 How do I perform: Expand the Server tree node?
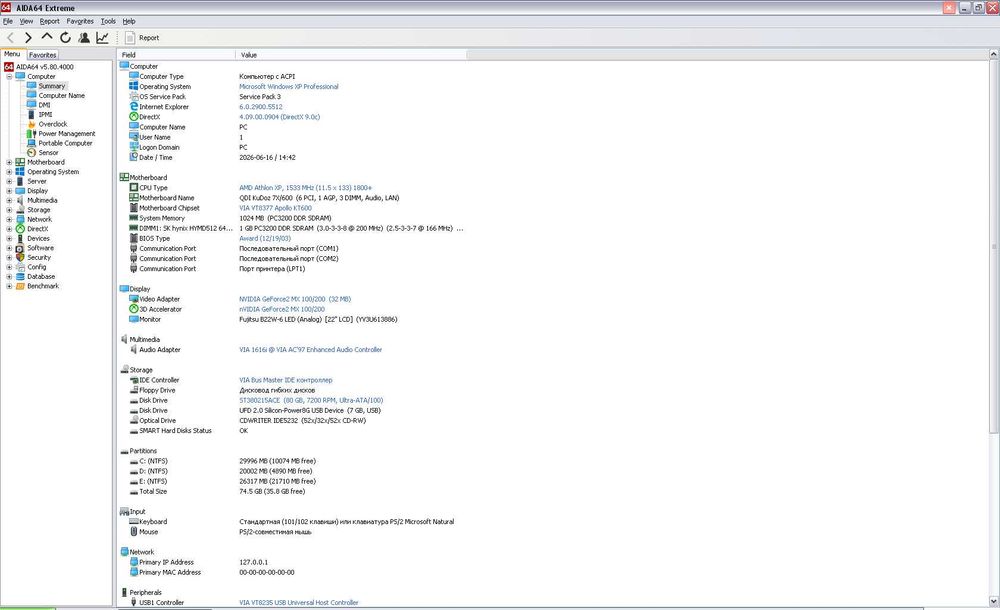click(x=9, y=181)
